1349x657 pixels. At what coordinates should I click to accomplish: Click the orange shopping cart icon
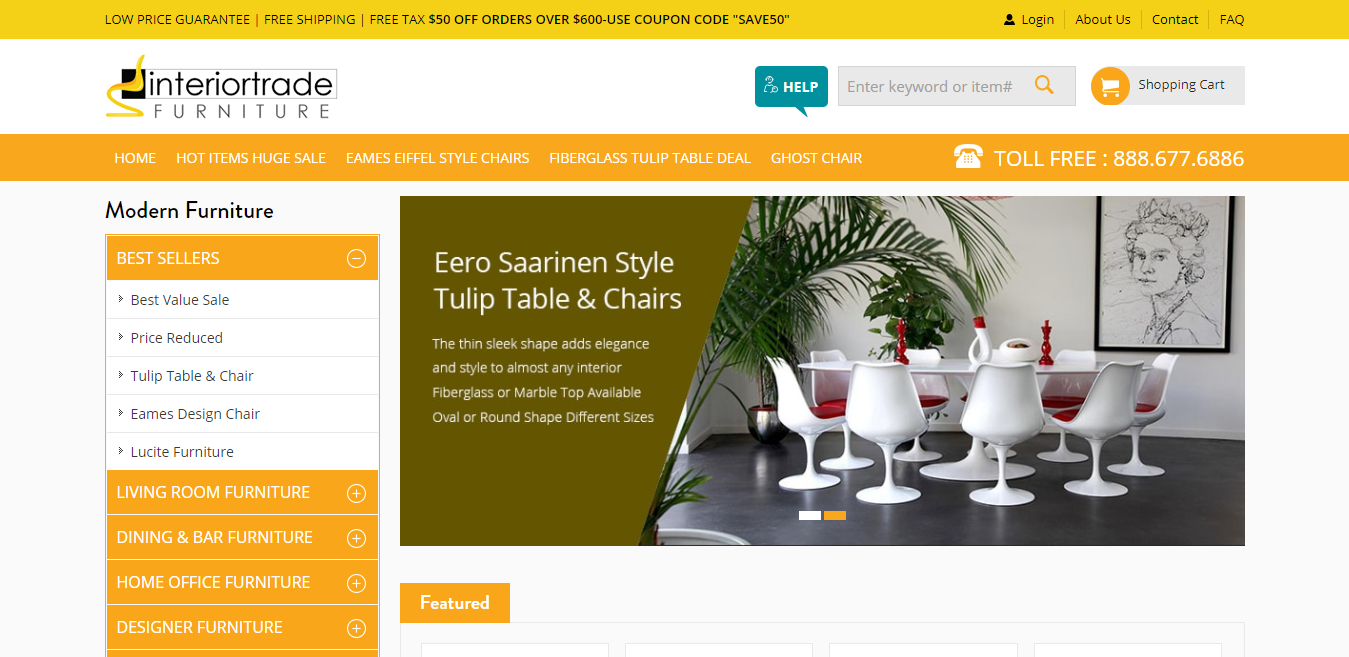pyautogui.click(x=1110, y=86)
